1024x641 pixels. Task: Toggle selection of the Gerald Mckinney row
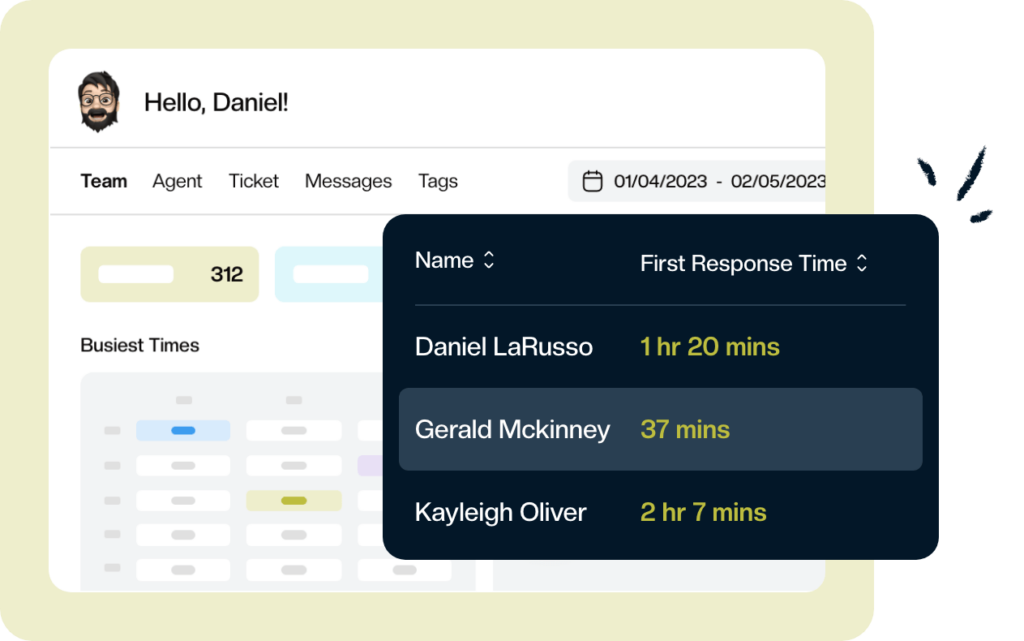(660, 429)
